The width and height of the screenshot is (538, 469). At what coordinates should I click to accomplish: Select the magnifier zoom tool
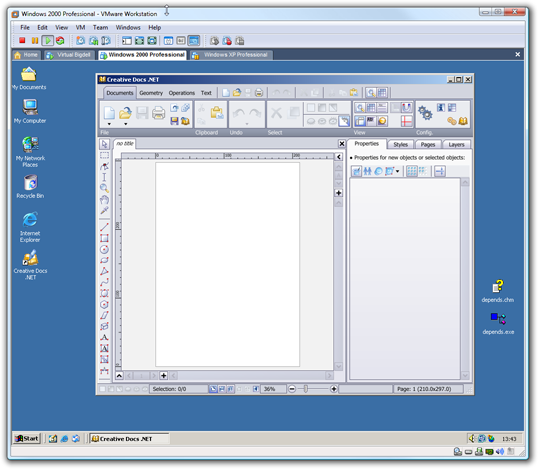point(104,188)
